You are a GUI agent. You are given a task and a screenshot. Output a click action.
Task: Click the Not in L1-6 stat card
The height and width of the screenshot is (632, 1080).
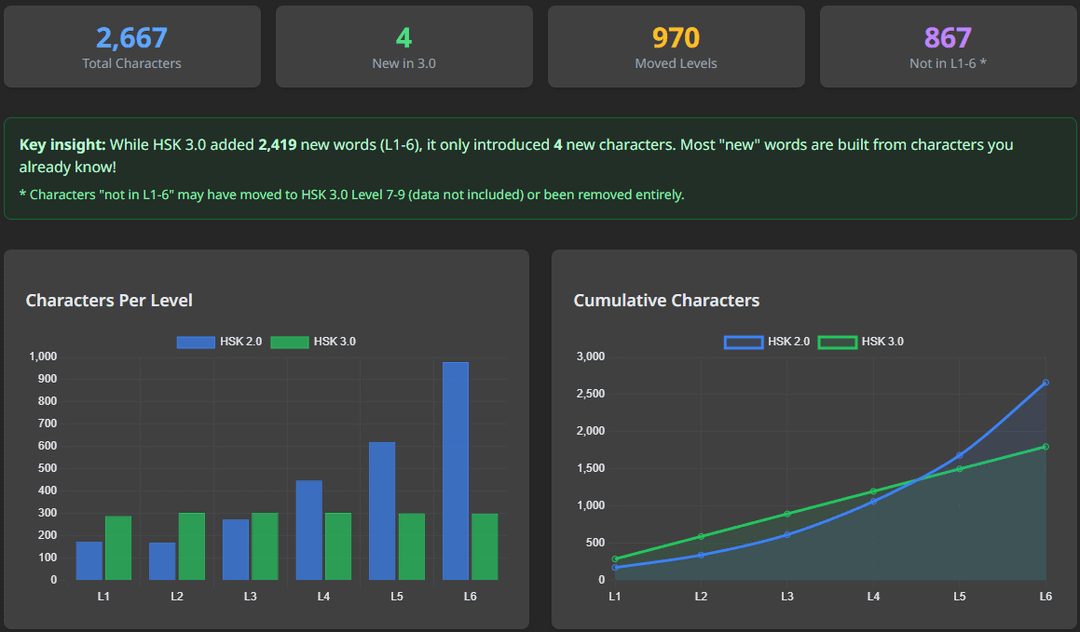pos(948,47)
